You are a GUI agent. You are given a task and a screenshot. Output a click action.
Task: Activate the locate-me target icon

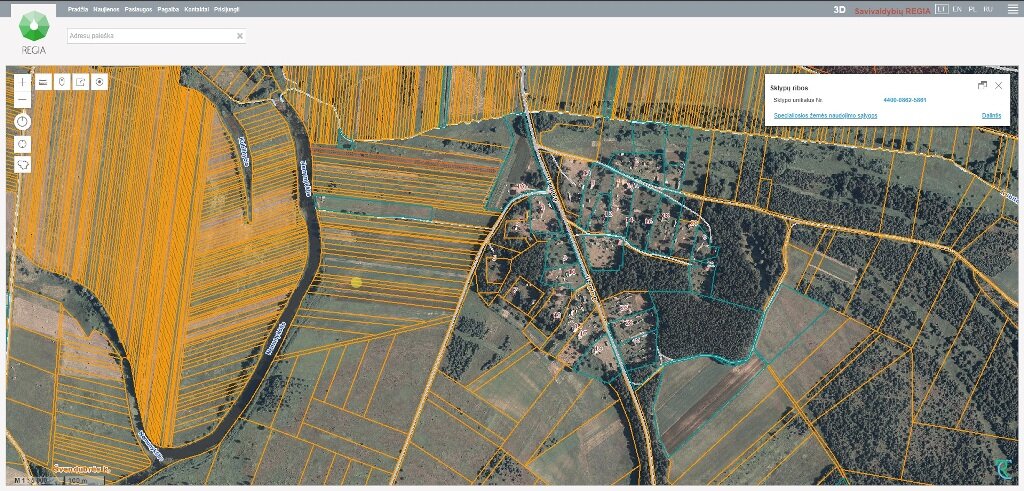(x=99, y=82)
